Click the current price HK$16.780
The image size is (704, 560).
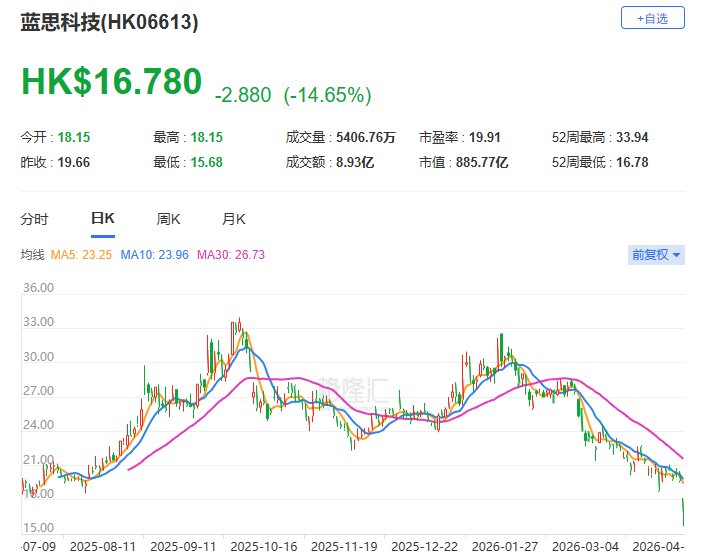111,82
